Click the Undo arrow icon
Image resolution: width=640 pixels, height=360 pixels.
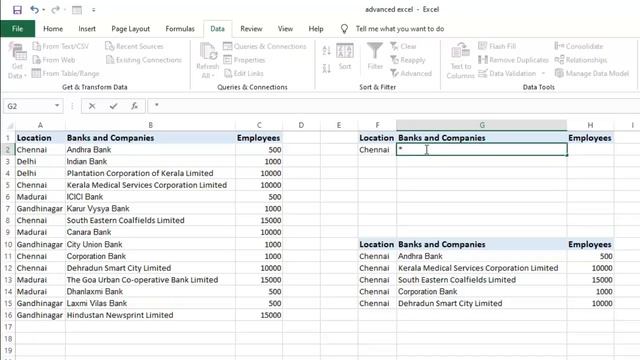click(34, 9)
